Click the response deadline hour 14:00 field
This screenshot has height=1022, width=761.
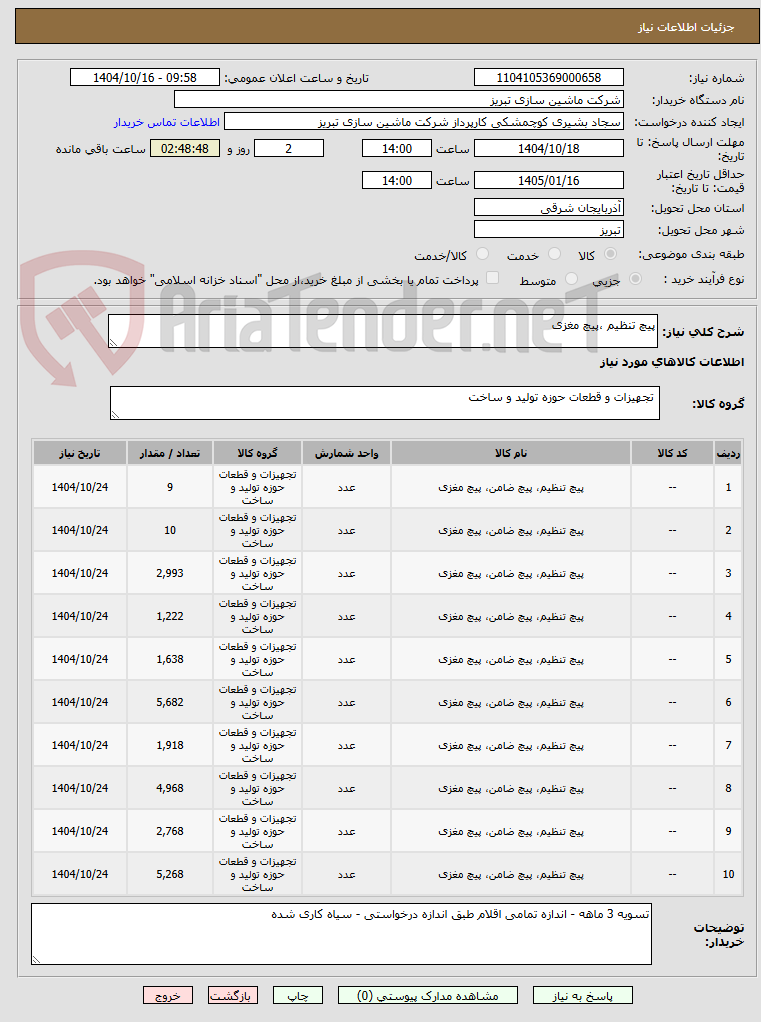pyautogui.click(x=397, y=148)
